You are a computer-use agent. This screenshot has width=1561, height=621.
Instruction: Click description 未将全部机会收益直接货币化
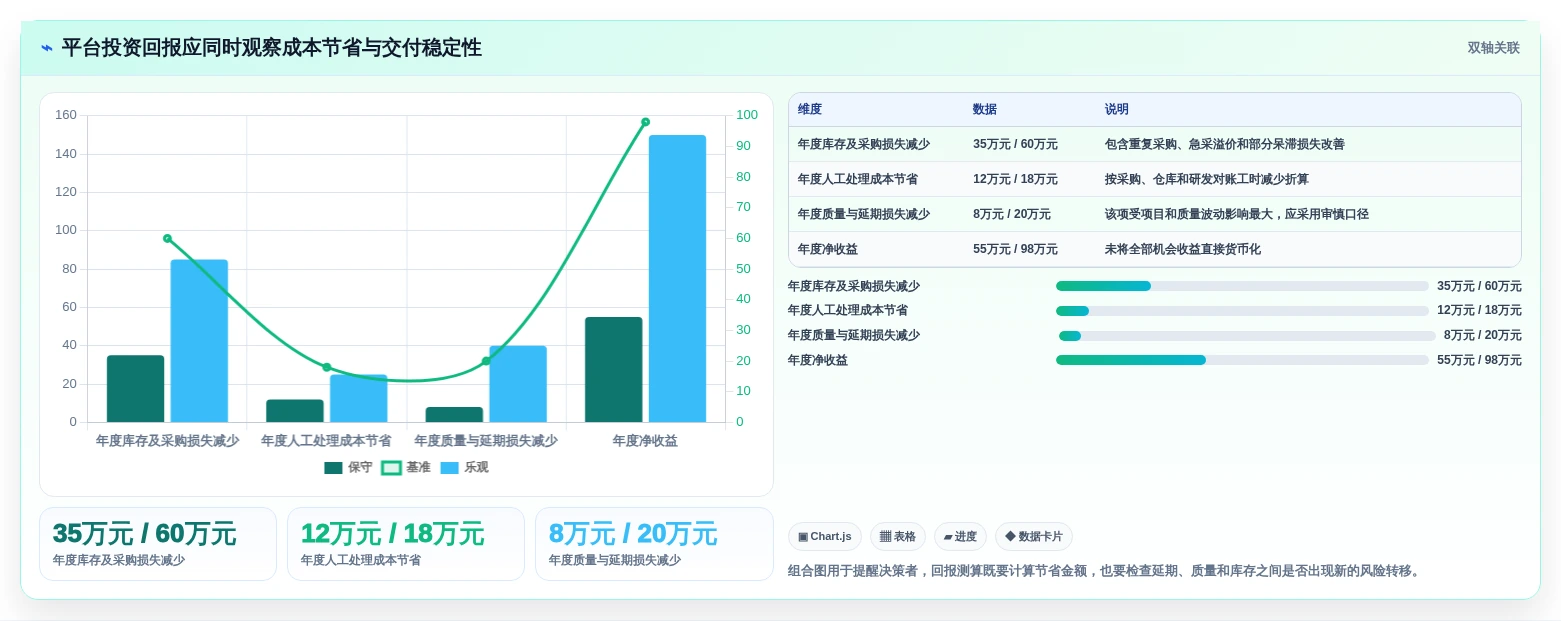tap(1183, 249)
